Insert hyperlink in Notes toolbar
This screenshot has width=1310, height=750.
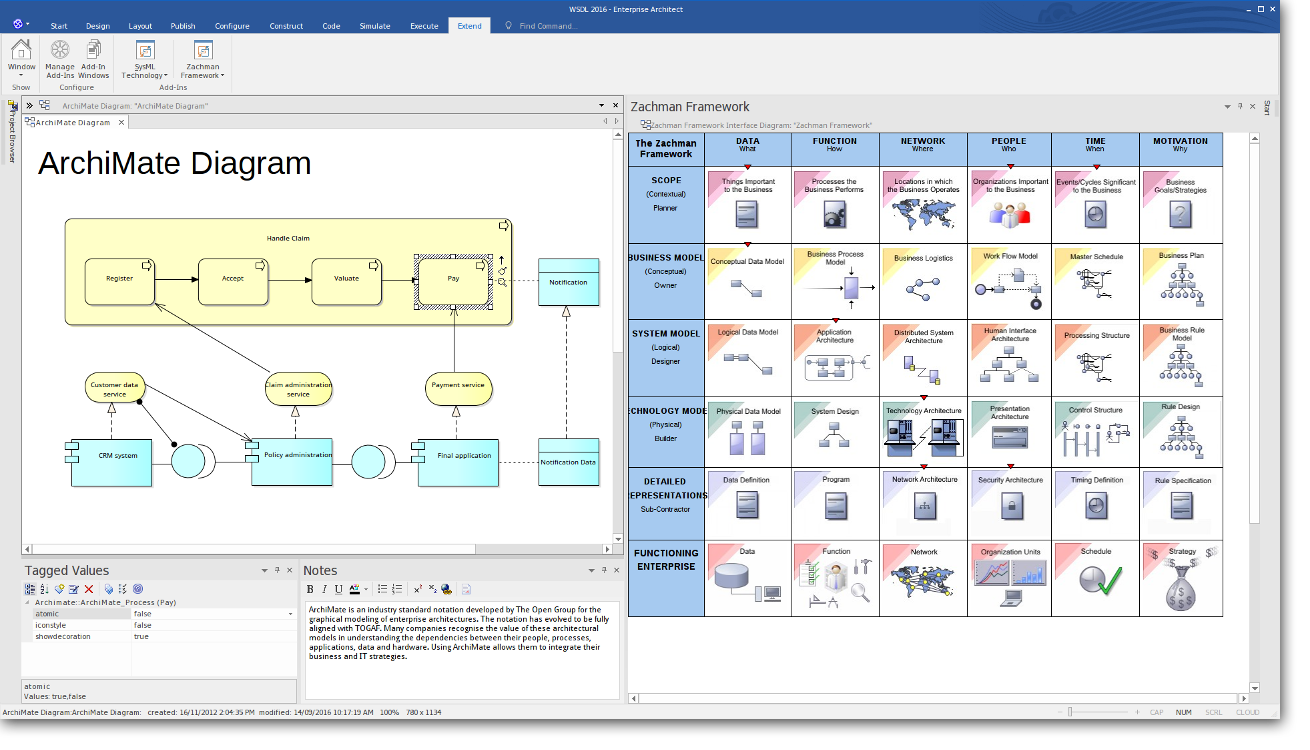446,590
